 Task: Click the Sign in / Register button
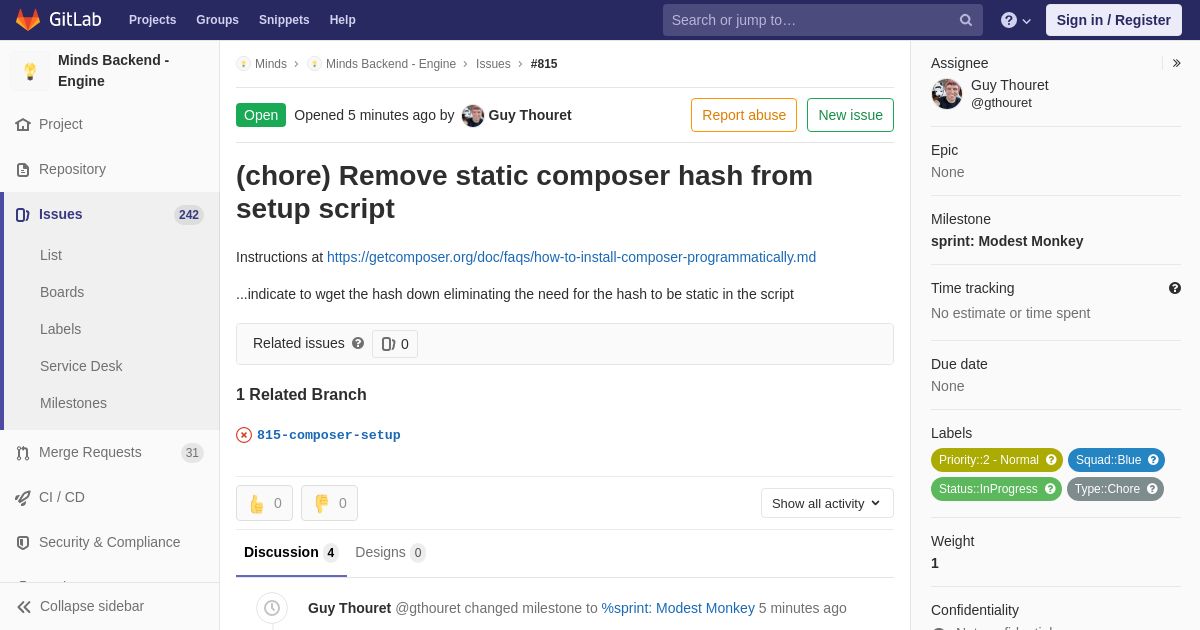point(1114,20)
